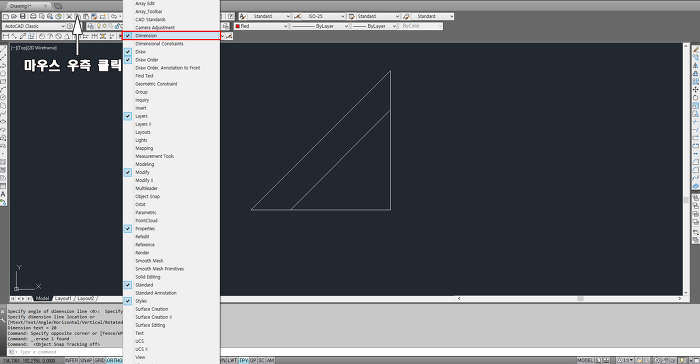Toggle INFER constraints in status bar
Viewport: 700px width, 364px height.
pyautogui.click(x=71, y=360)
